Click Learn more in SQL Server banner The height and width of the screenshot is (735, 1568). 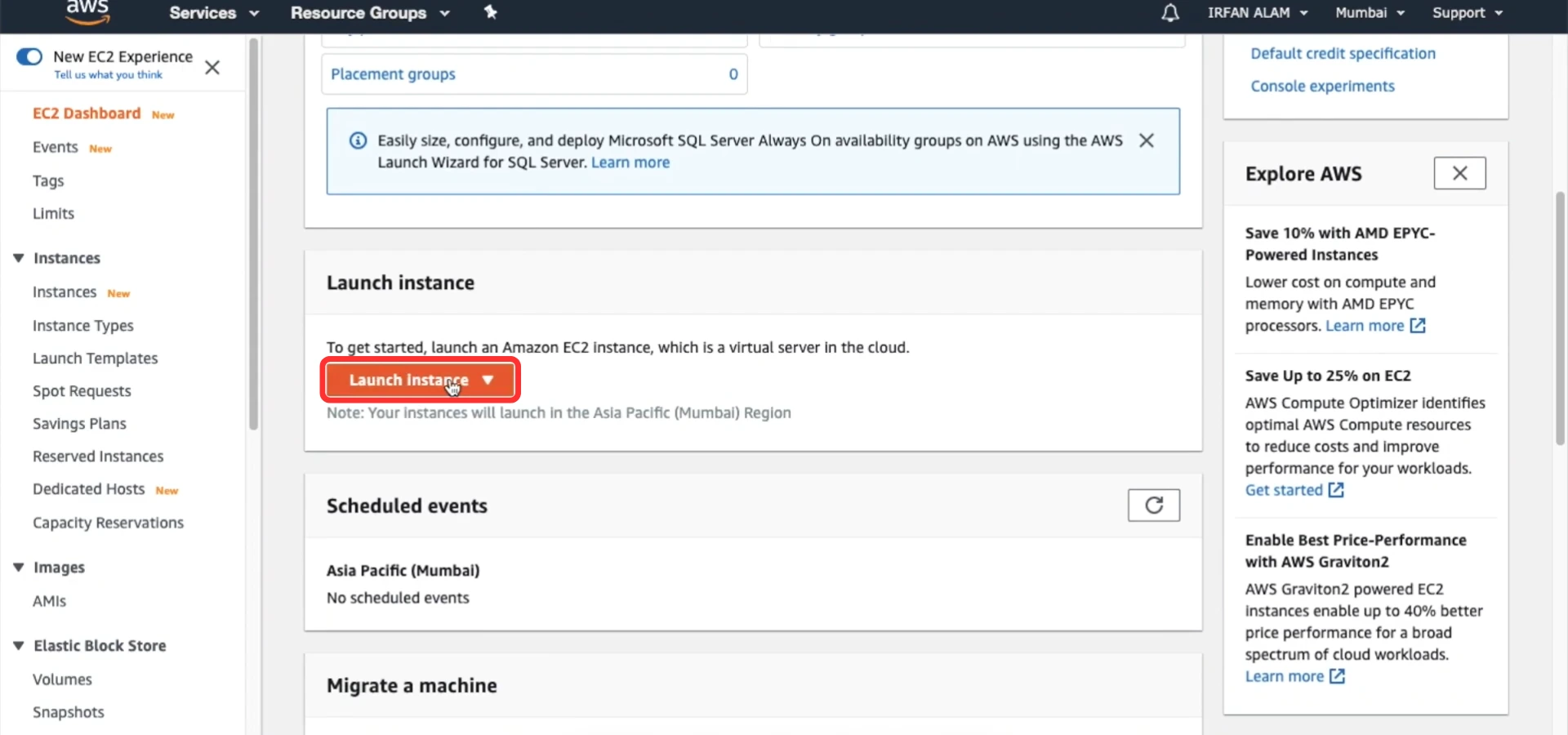click(630, 163)
